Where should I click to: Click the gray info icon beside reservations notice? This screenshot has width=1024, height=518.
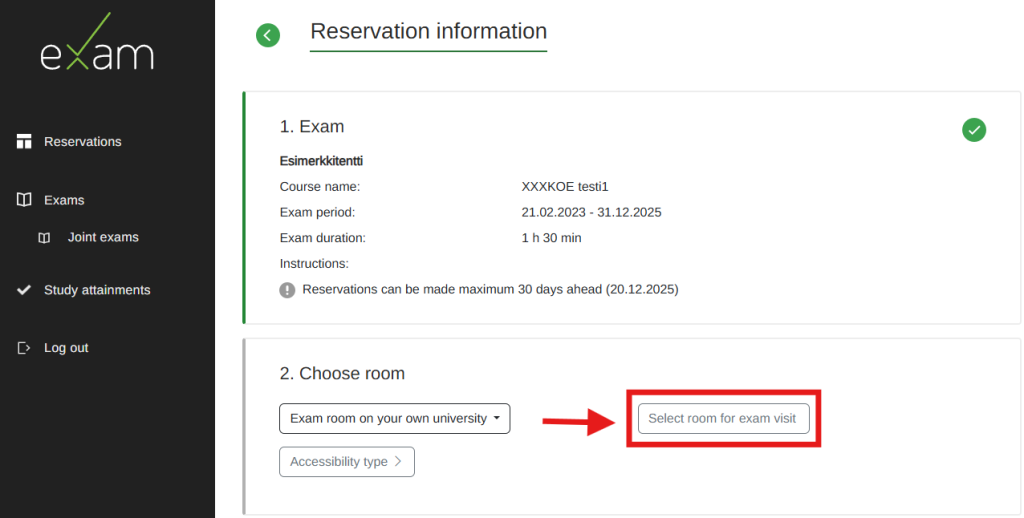click(287, 290)
